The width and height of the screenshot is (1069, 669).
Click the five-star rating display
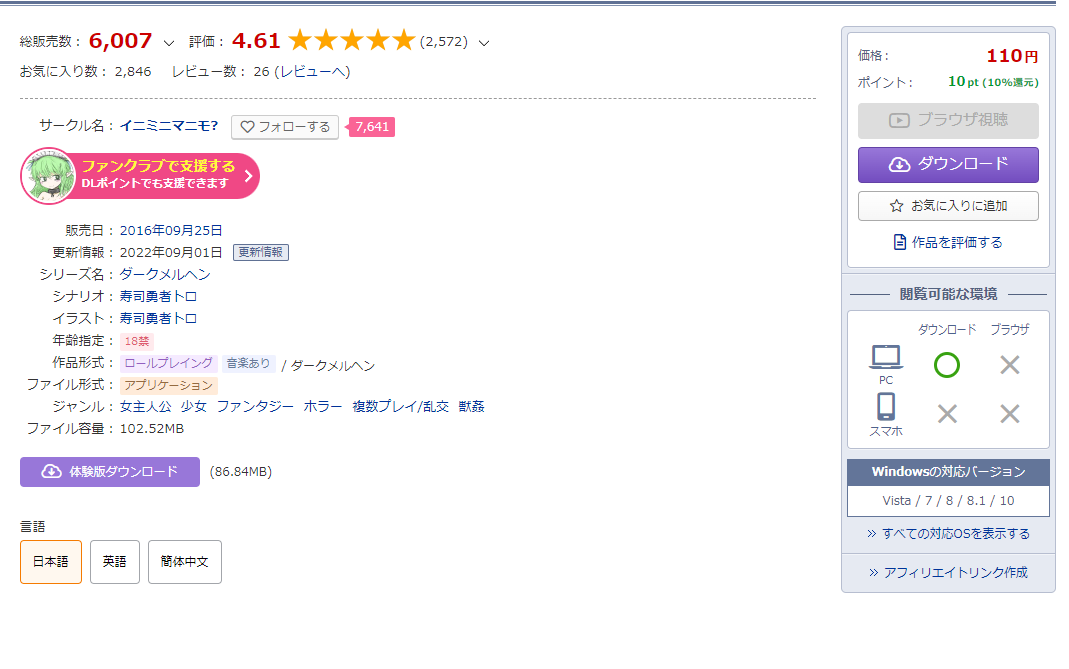tap(351, 41)
